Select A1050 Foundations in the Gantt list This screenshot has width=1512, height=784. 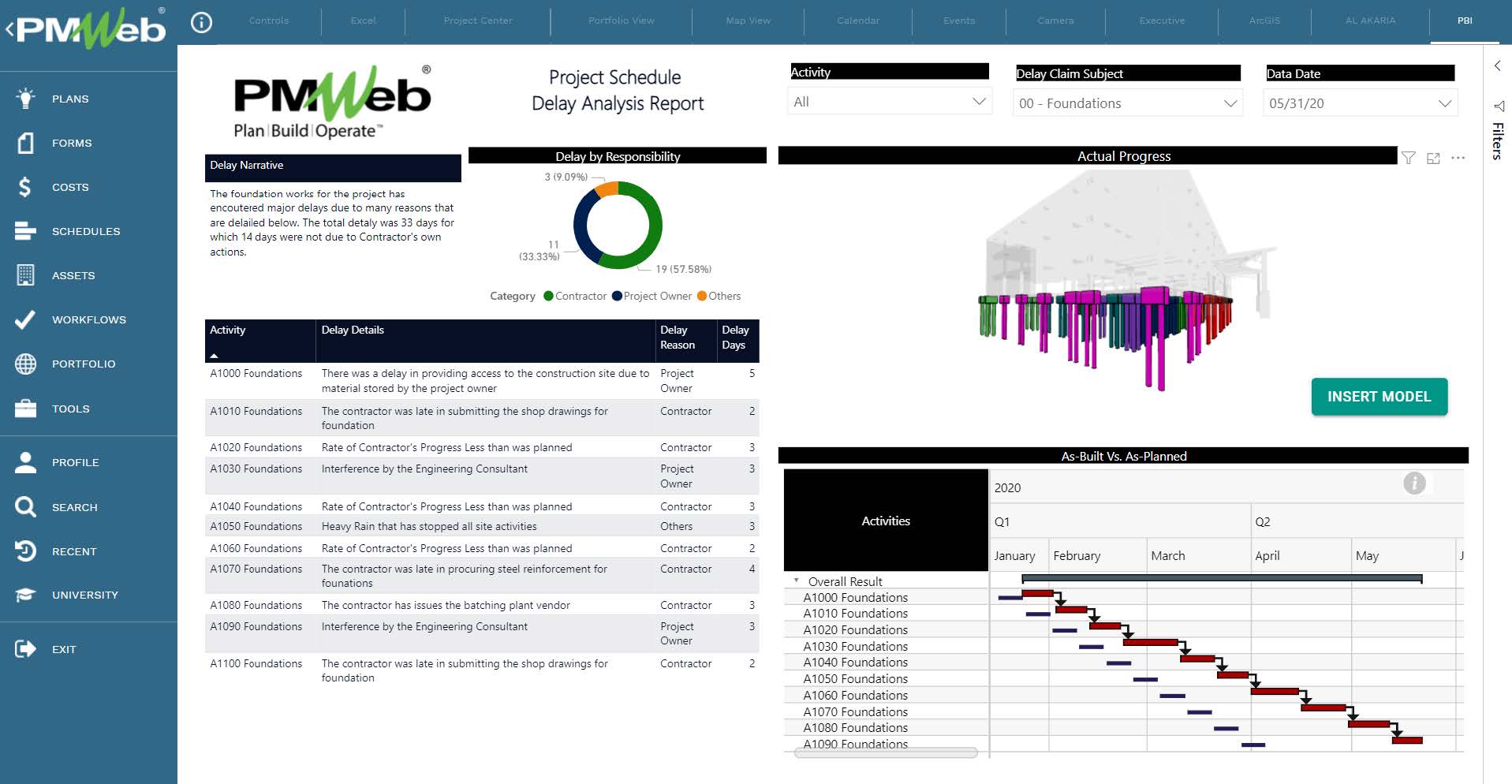[x=855, y=678]
